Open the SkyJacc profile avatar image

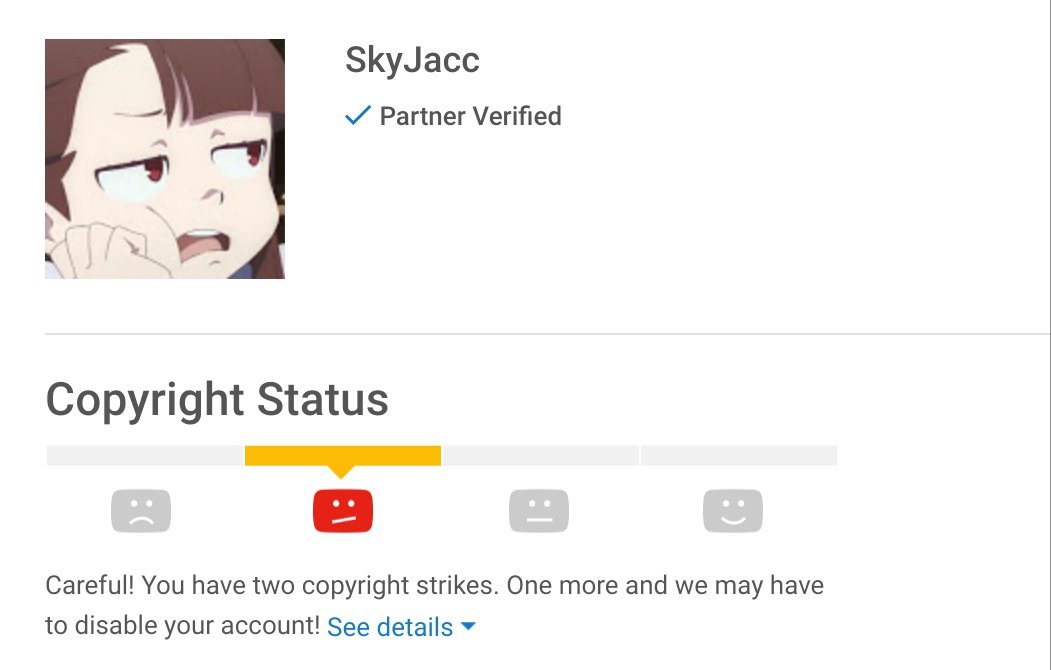(x=165, y=159)
